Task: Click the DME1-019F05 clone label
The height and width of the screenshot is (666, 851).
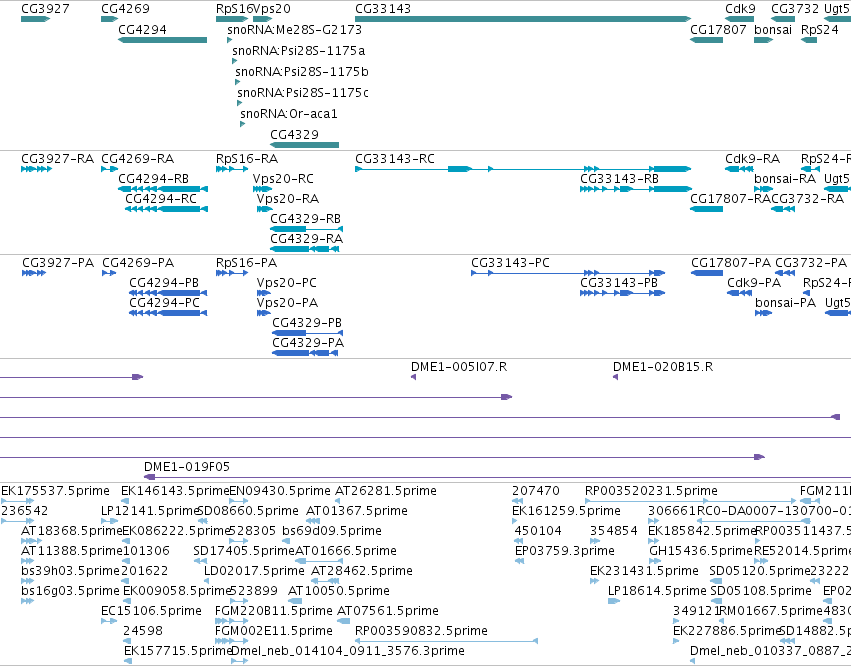Action: (187, 467)
